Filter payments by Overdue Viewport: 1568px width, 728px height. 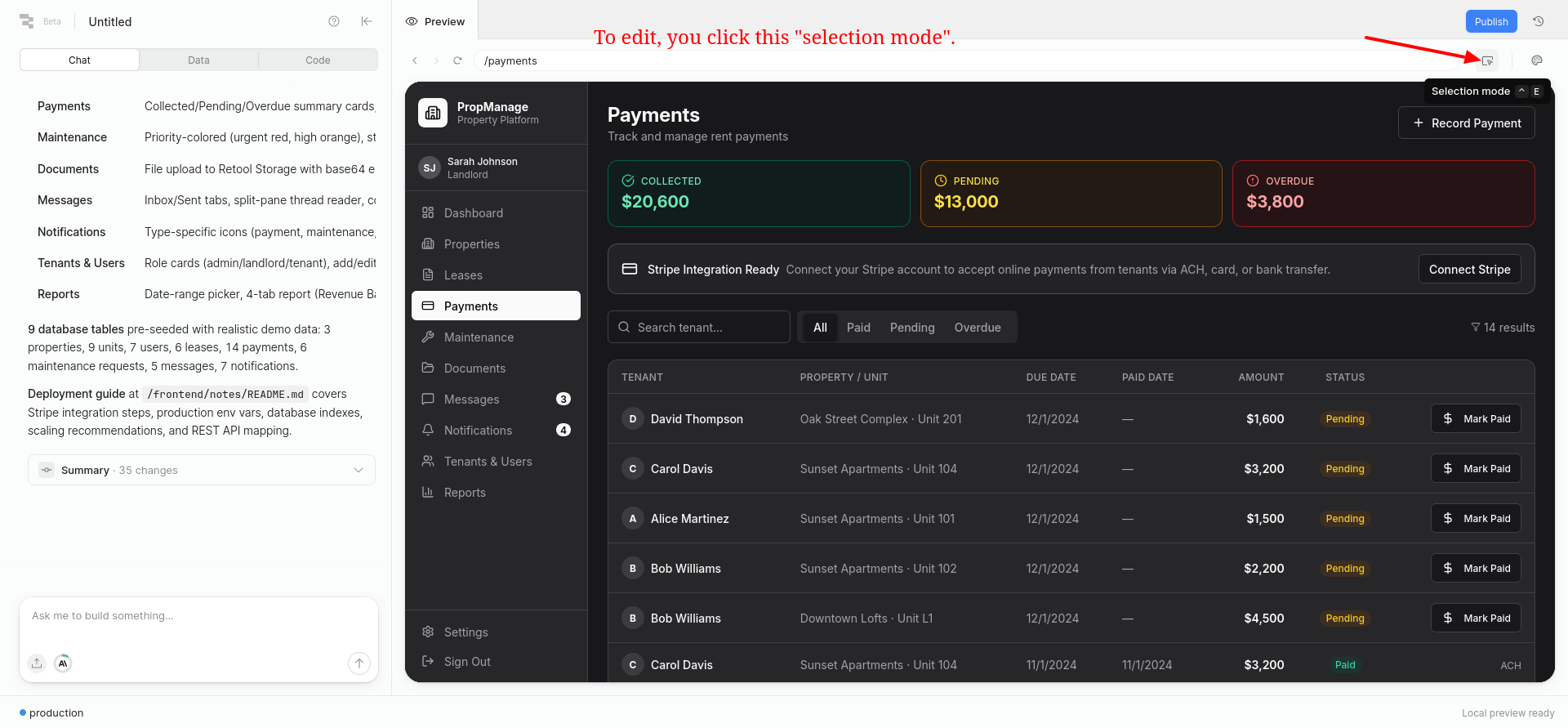978,327
